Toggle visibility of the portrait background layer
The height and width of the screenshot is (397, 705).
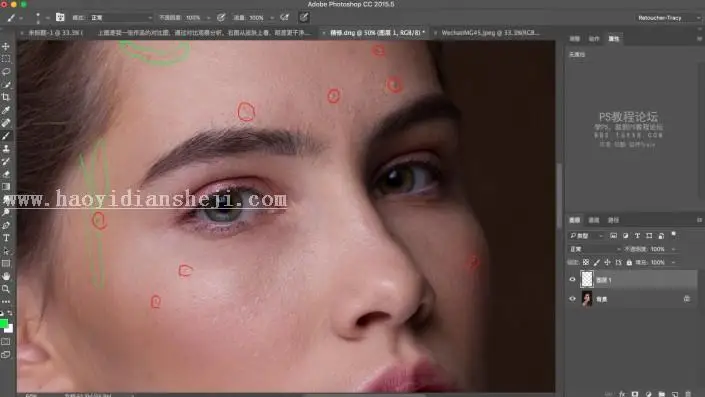[572, 299]
